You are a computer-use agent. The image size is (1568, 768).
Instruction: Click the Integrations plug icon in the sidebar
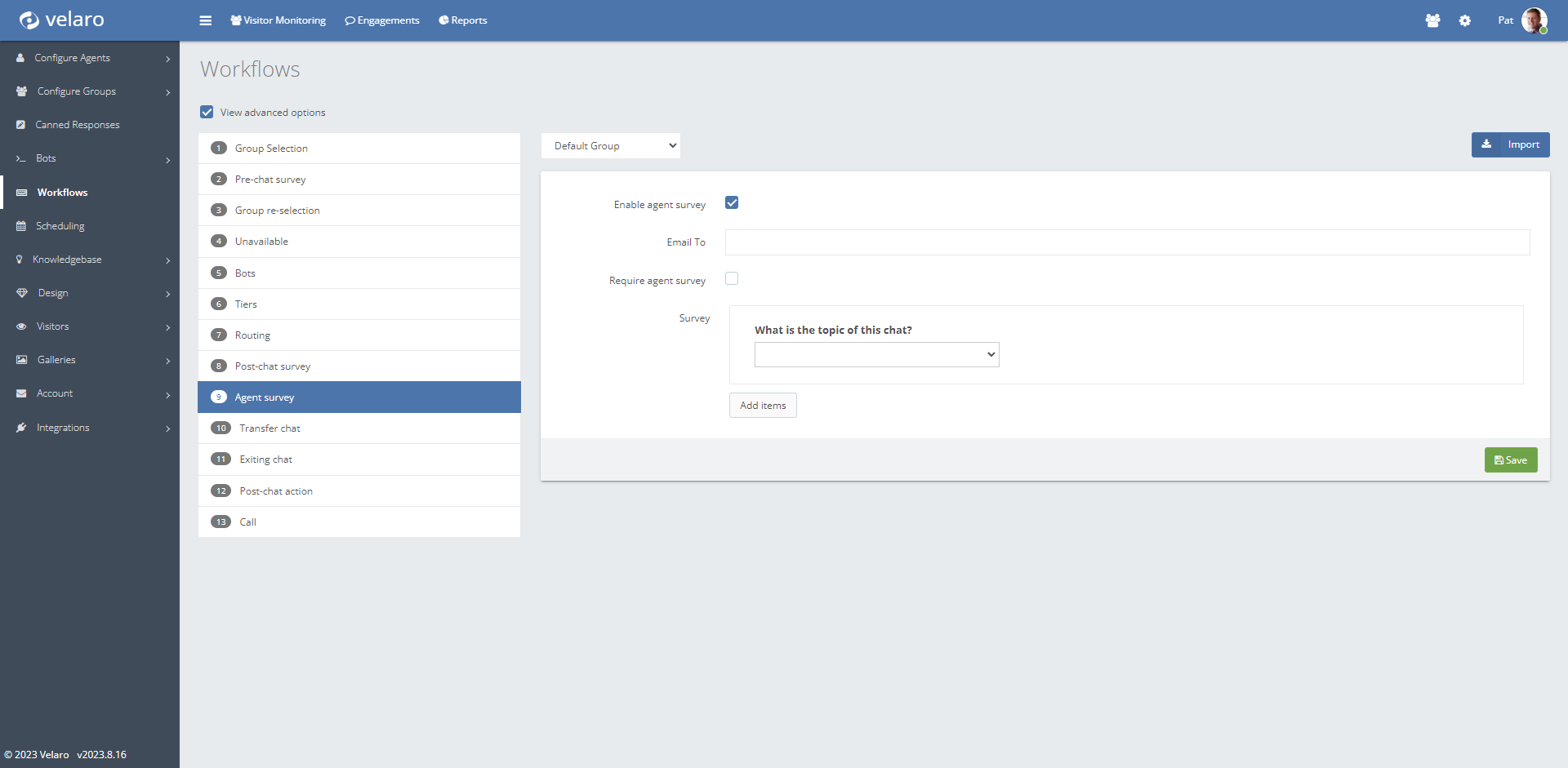click(21, 428)
